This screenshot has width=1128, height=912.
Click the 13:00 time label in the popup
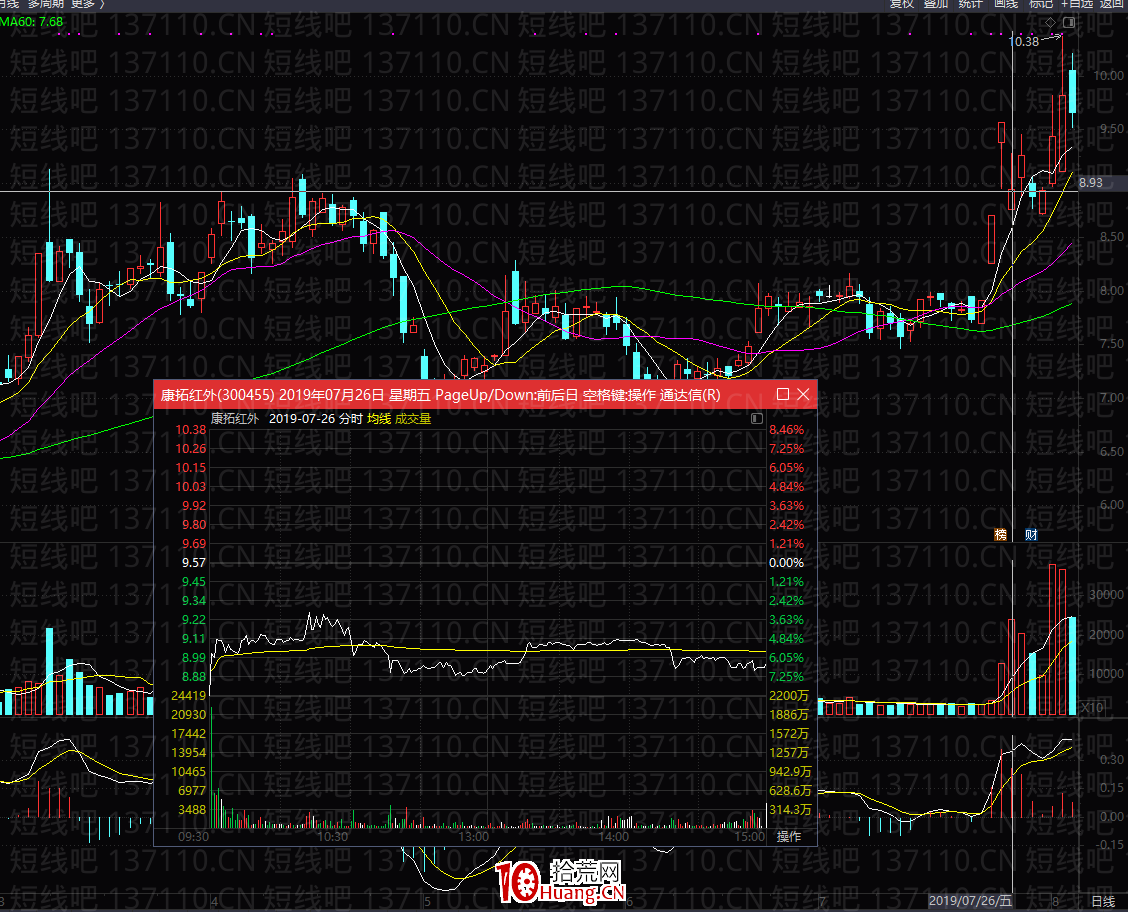(x=473, y=836)
